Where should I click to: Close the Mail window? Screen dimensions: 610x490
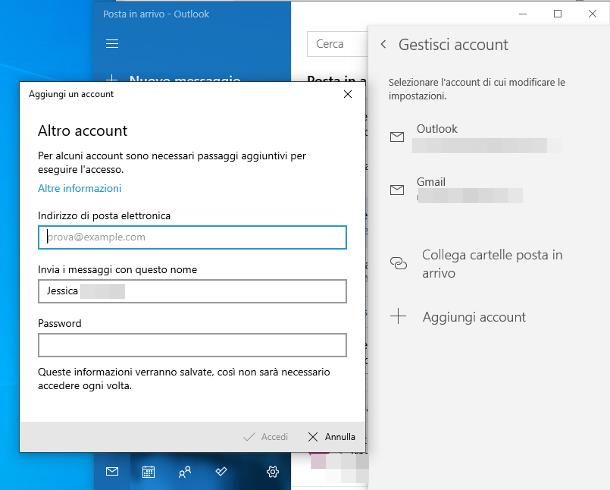click(592, 14)
